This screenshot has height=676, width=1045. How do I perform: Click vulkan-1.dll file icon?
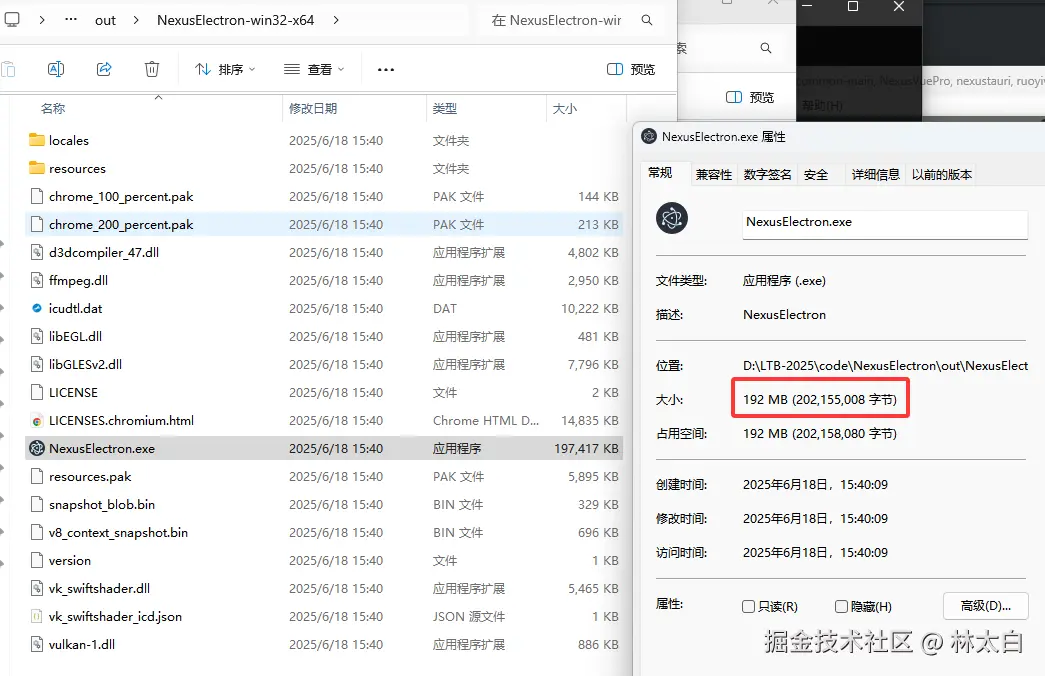[37, 644]
